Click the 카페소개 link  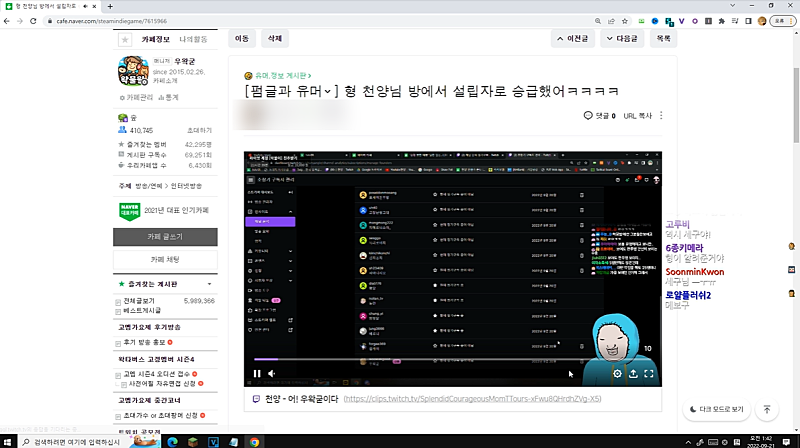tap(165, 81)
